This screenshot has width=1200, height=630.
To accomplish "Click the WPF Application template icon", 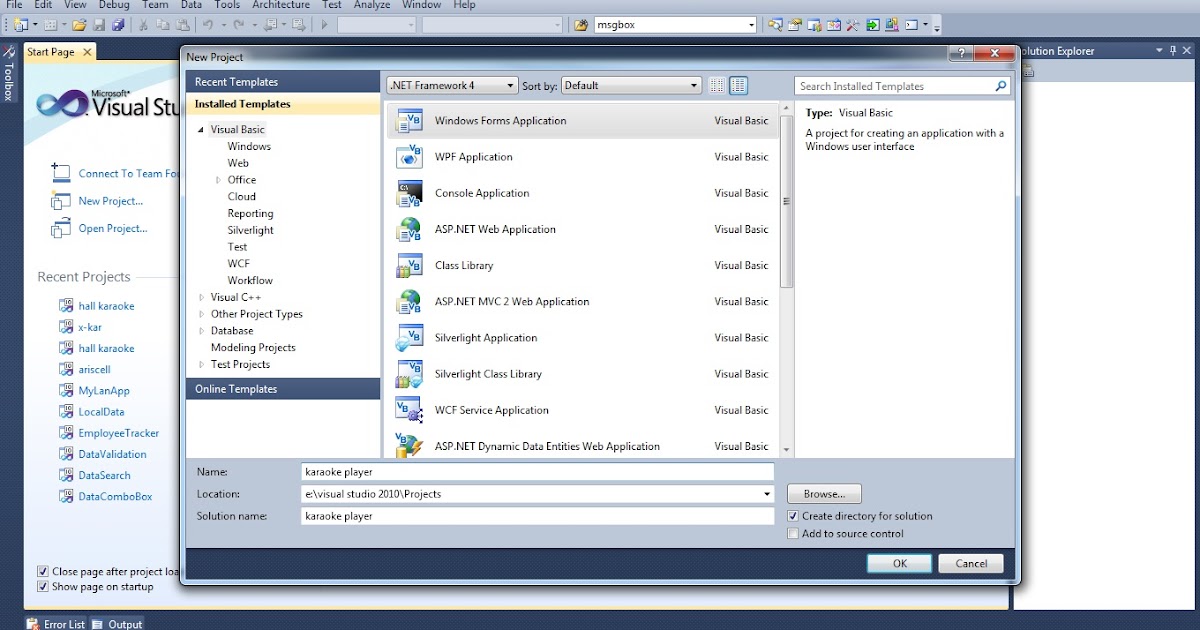I will pos(409,157).
